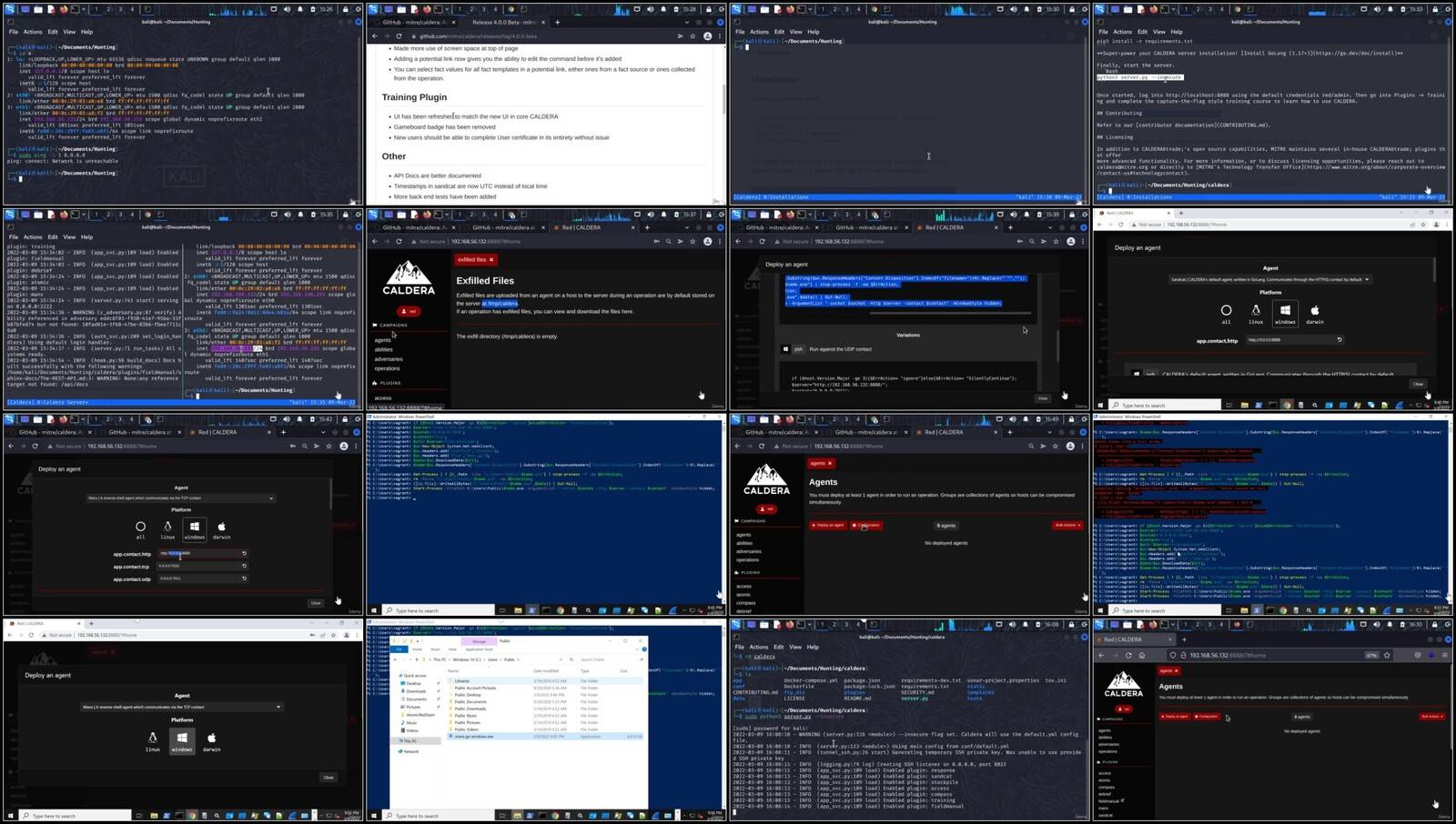Close the agents tab chip in 15:49 Agents frame
This screenshot has width=1456, height=824.
coord(830,463)
